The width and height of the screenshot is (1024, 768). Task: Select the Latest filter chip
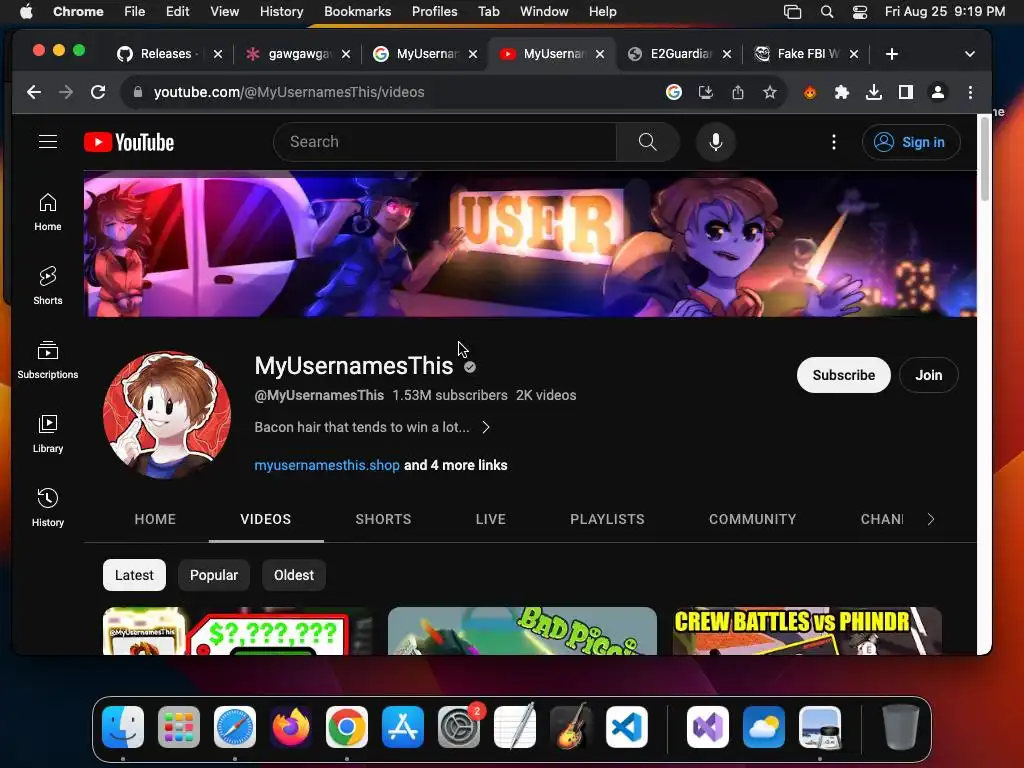[134, 575]
